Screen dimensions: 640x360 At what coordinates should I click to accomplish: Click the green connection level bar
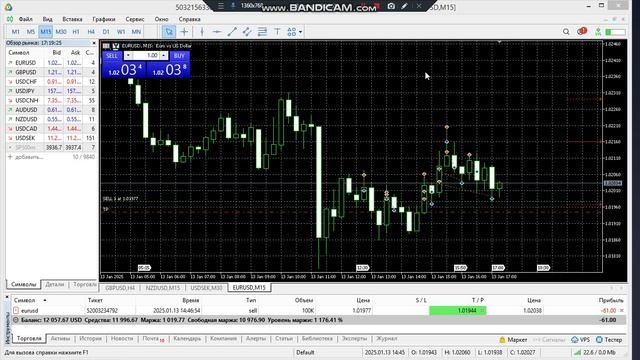[x=615, y=32]
